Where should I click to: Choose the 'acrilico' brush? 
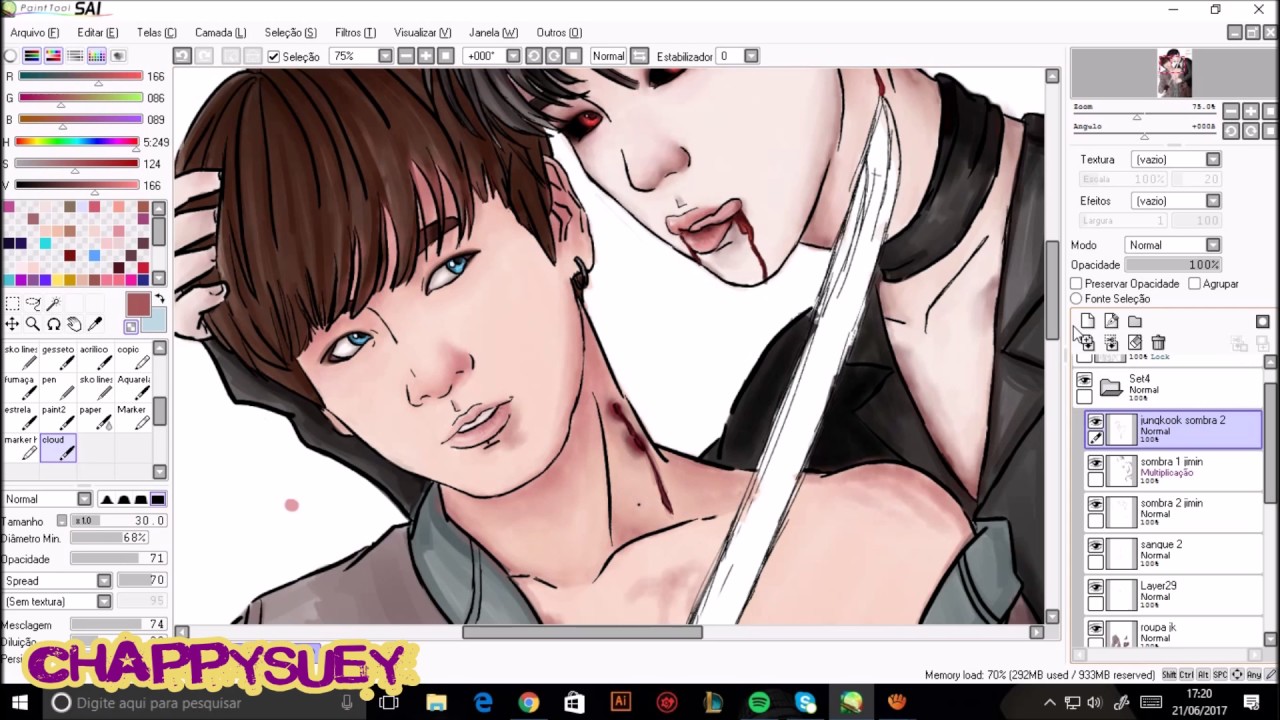click(96, 357)
